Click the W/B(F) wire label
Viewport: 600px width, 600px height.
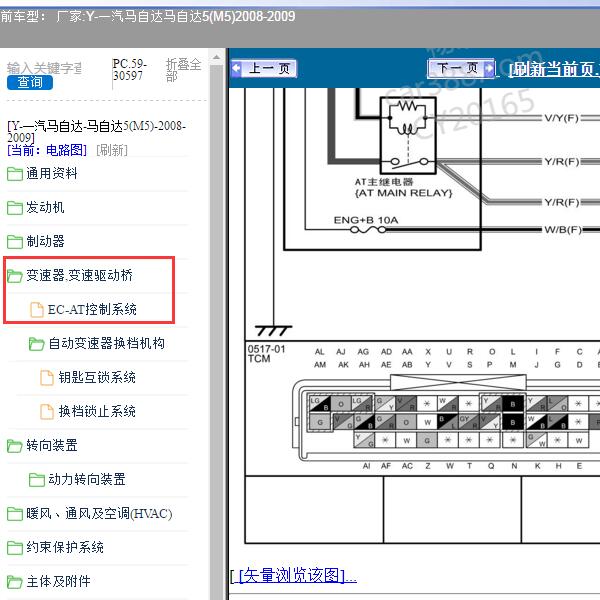(563, 230)
